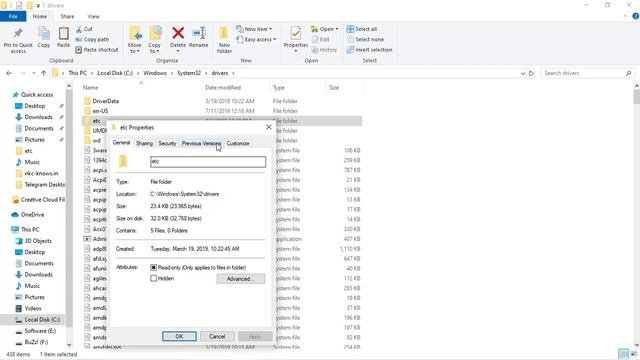Open the Customize tab in etc Properties
This screenshot has height=360, width=640.
[x=238, y=143]
